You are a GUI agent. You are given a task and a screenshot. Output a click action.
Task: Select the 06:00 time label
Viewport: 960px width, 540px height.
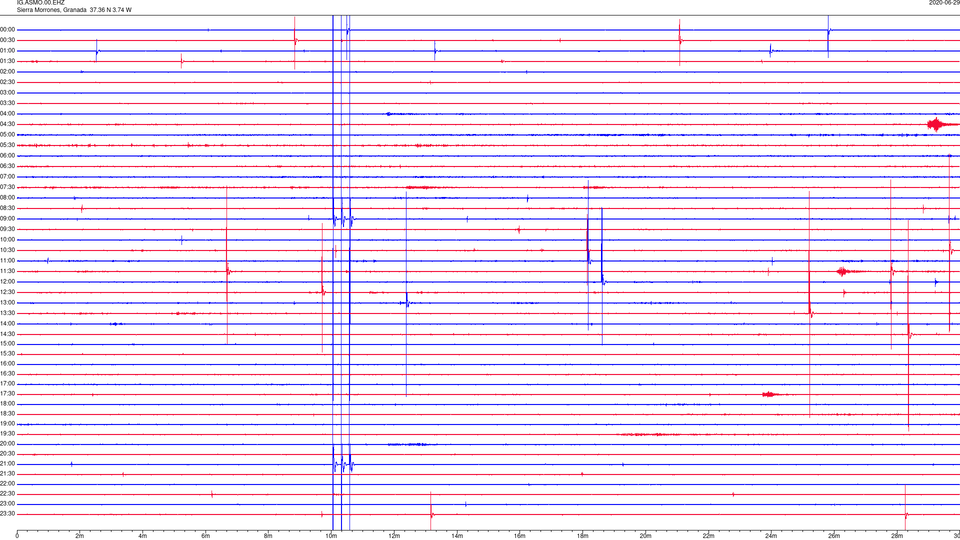click(x=8, y=156)
